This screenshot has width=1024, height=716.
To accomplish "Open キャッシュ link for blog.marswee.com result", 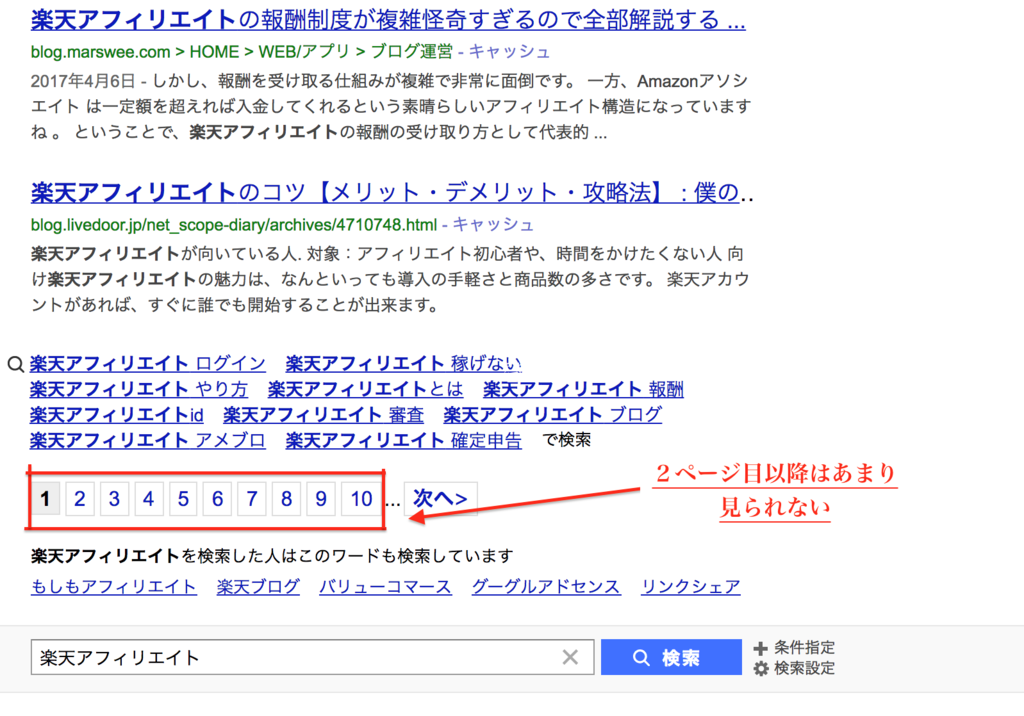I will coord(509,52).
